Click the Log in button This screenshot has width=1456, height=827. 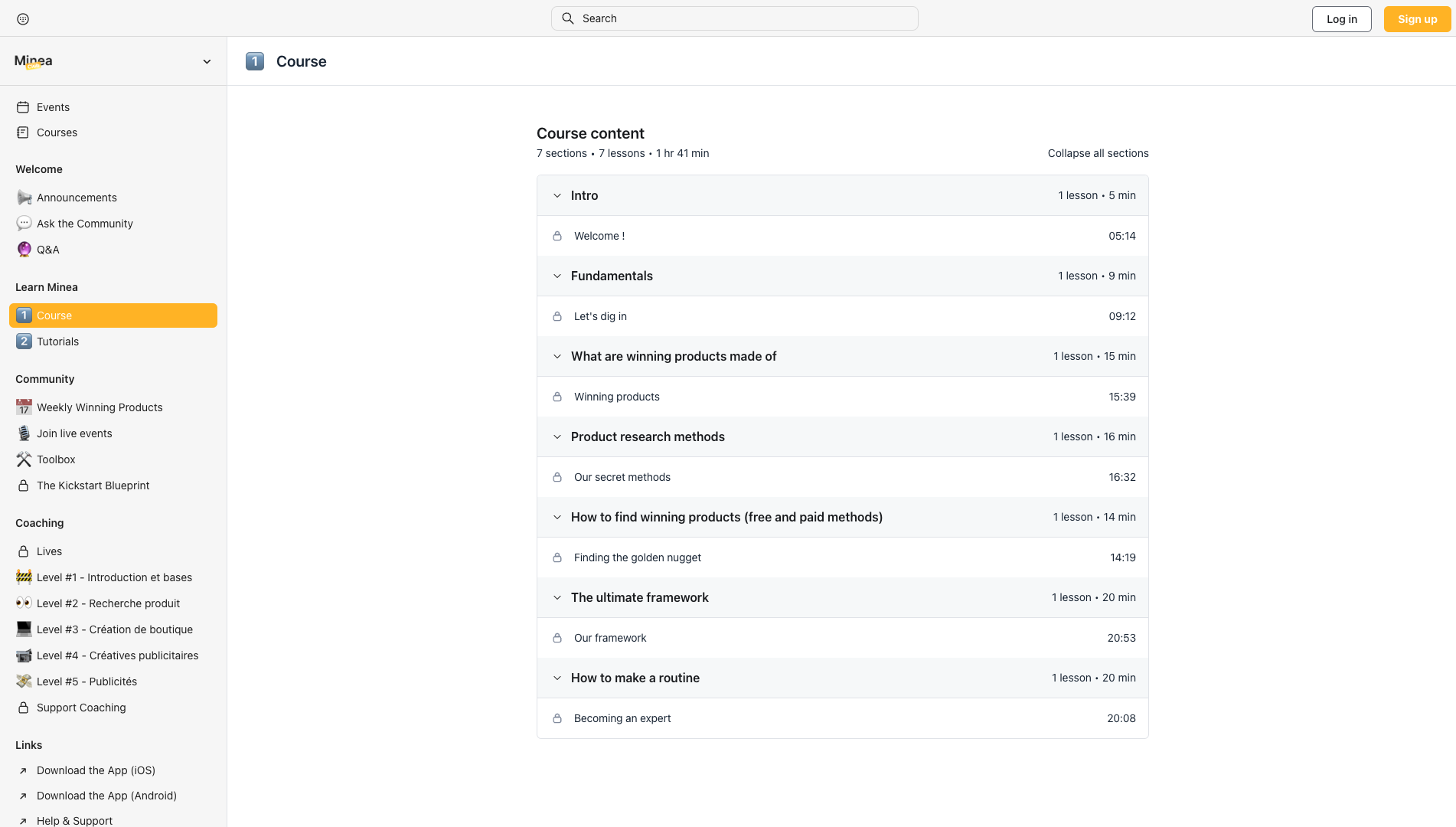point(1341,19)
